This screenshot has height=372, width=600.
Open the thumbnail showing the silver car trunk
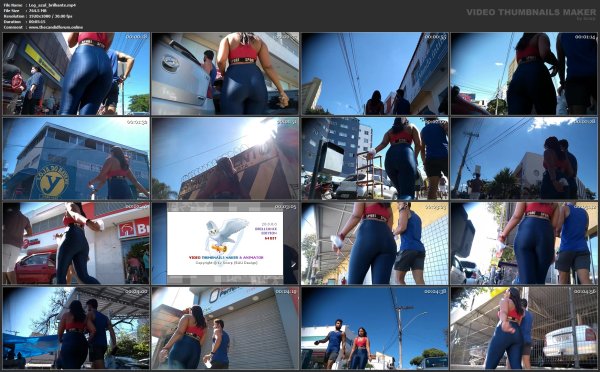pos(225,73)
